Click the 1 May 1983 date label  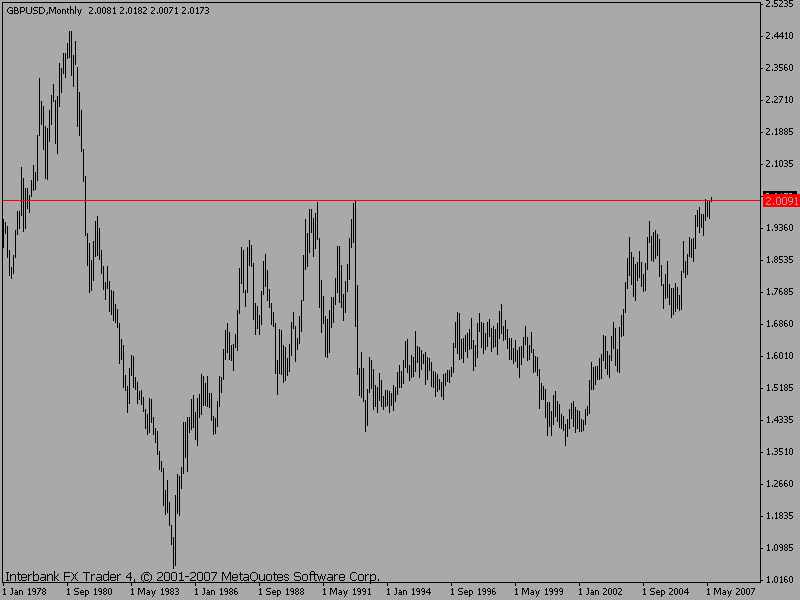coord(153,592)
